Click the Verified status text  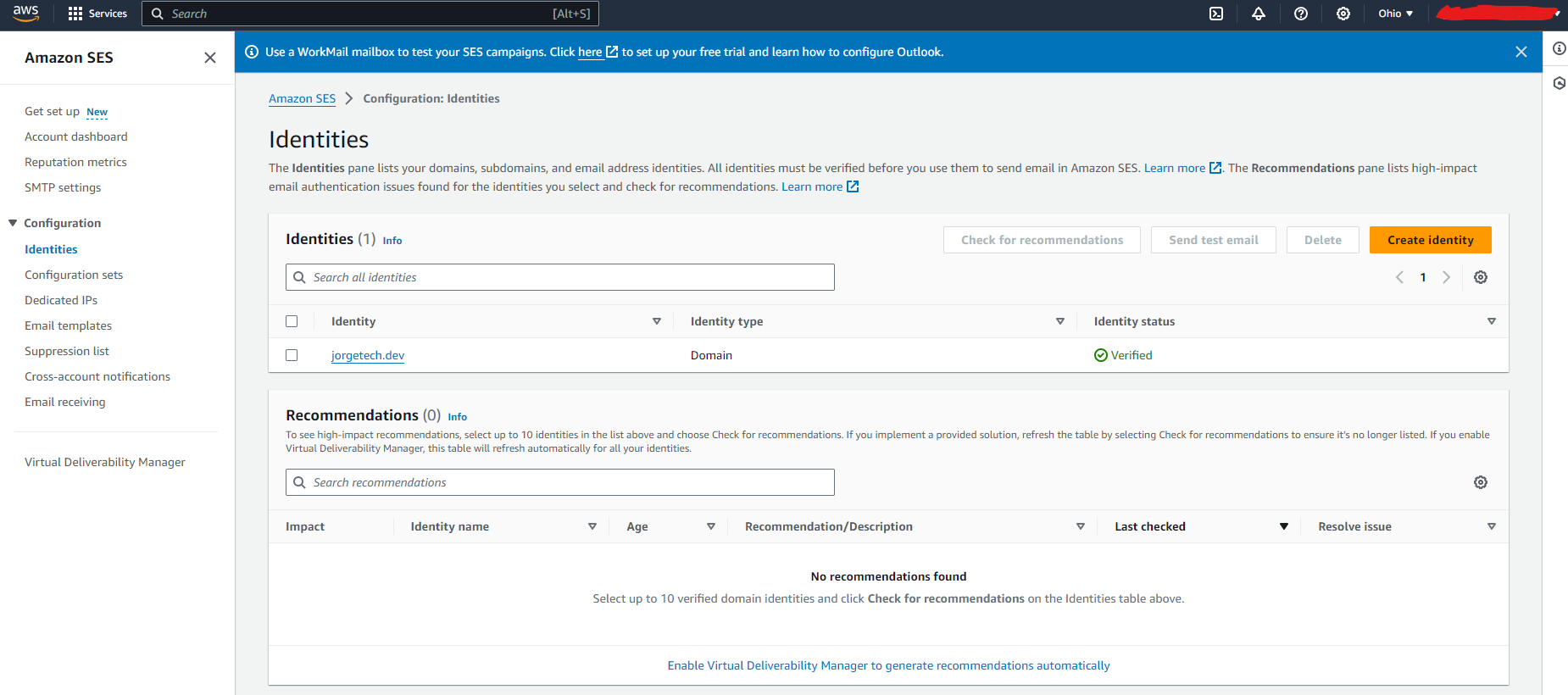click(x=1132, y=355)
